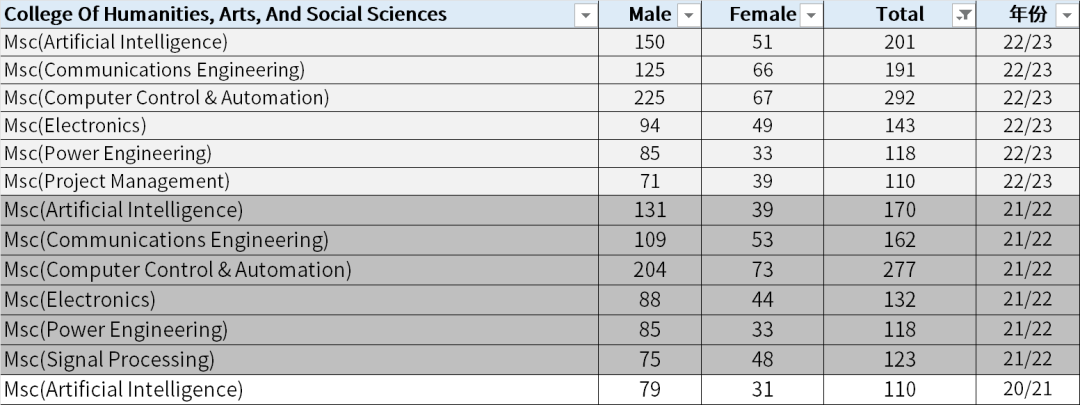The width and height of the screenshot is (1080, 405).
Task: Select the Male cell showing 225
Action: pos(650,98)
